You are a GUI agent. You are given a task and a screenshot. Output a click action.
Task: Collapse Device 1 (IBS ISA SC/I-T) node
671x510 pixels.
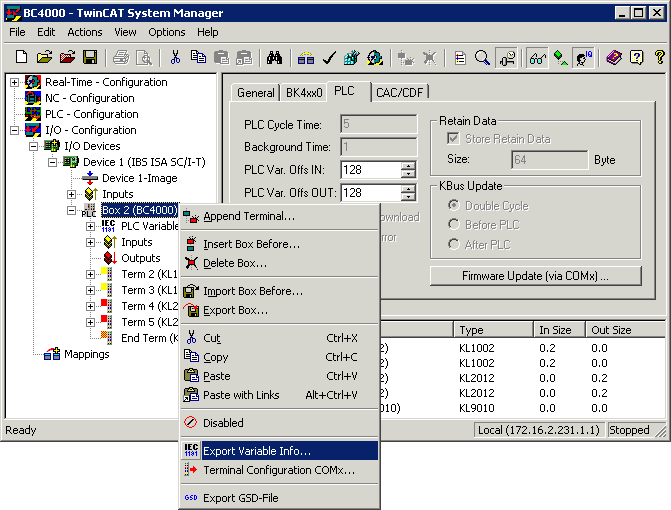click(52, 162)
